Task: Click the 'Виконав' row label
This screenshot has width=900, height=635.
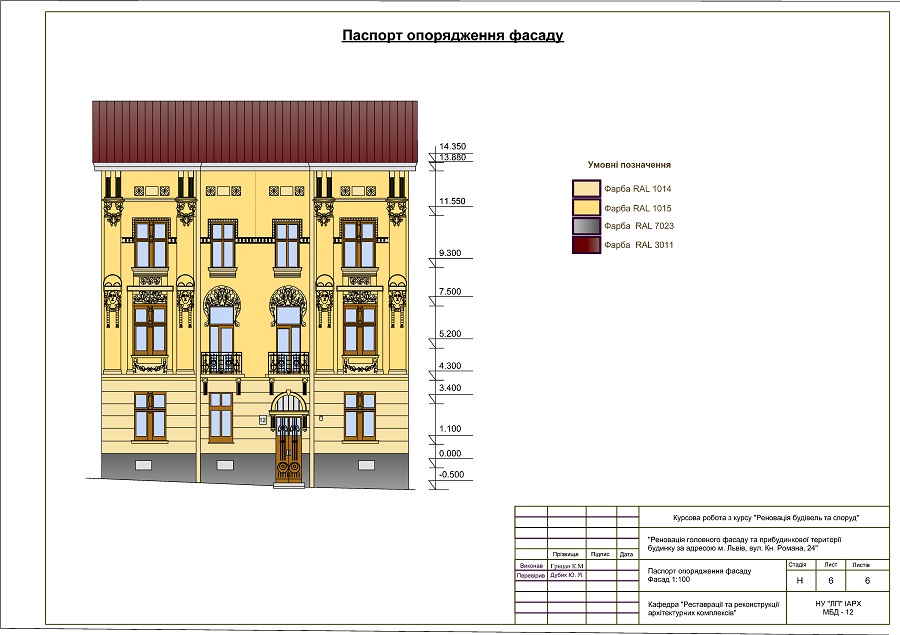Action: (x=531, y=566)
